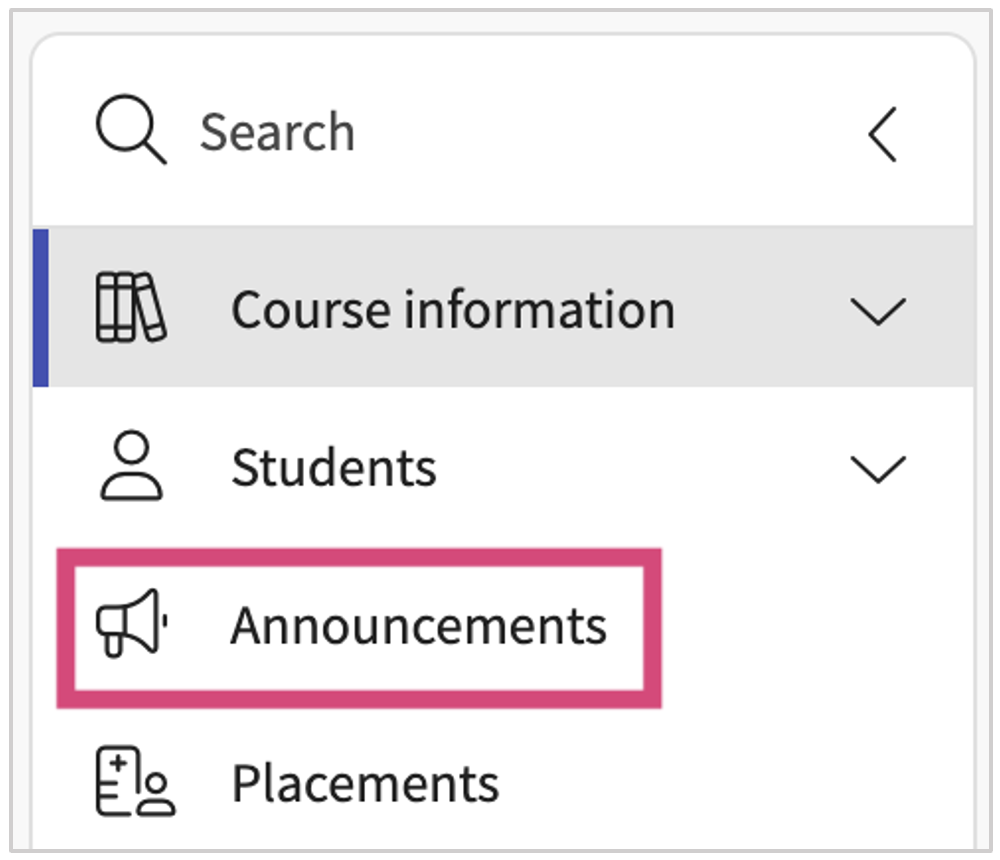Image resolution: width=1000 pixels, height=860 pixels.
Task: Expand the Course information chevron
Action: pyautogui.click(x=878, y=311)
